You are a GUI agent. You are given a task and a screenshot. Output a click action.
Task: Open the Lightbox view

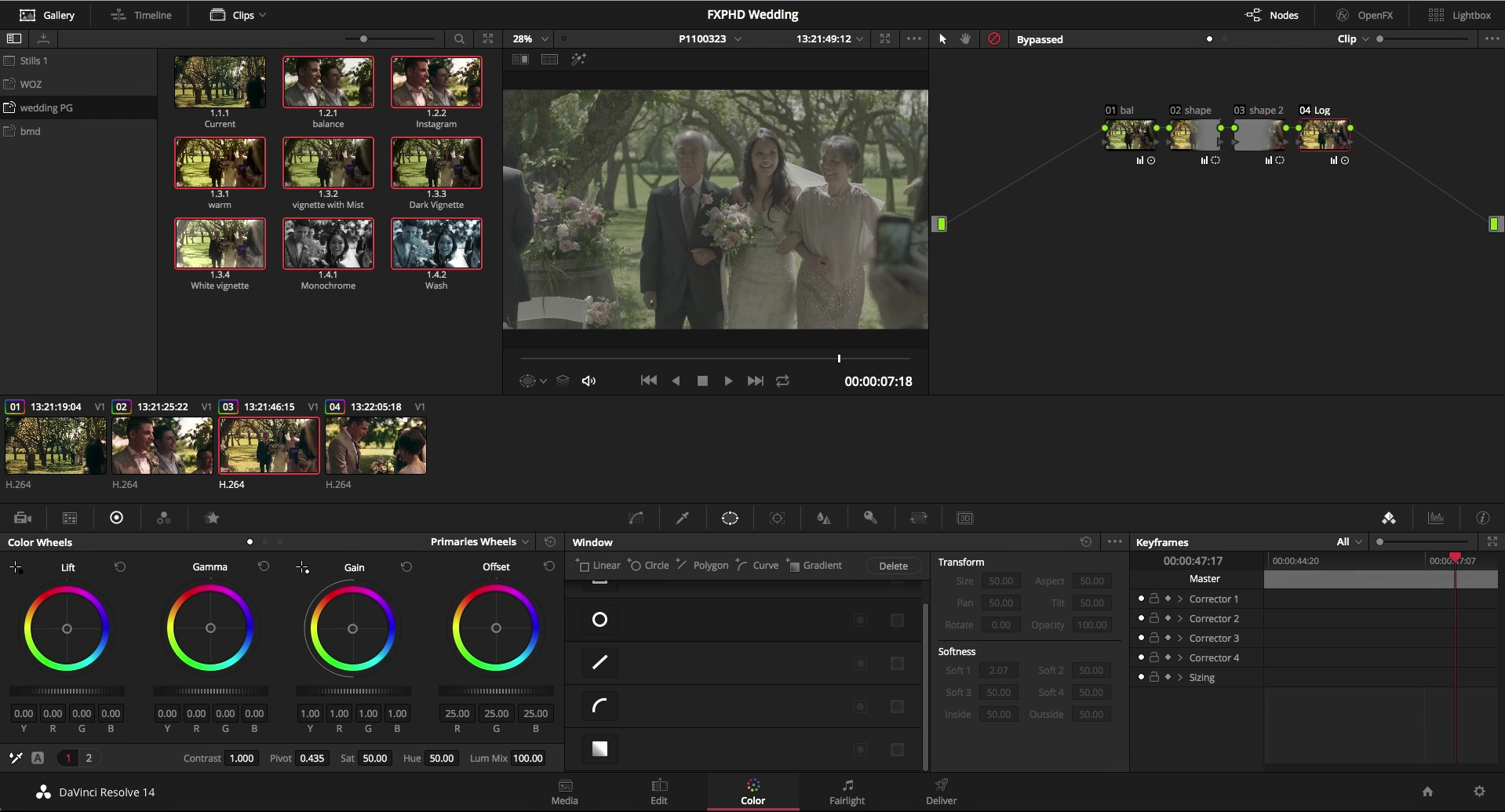(x=1459, y=15)
